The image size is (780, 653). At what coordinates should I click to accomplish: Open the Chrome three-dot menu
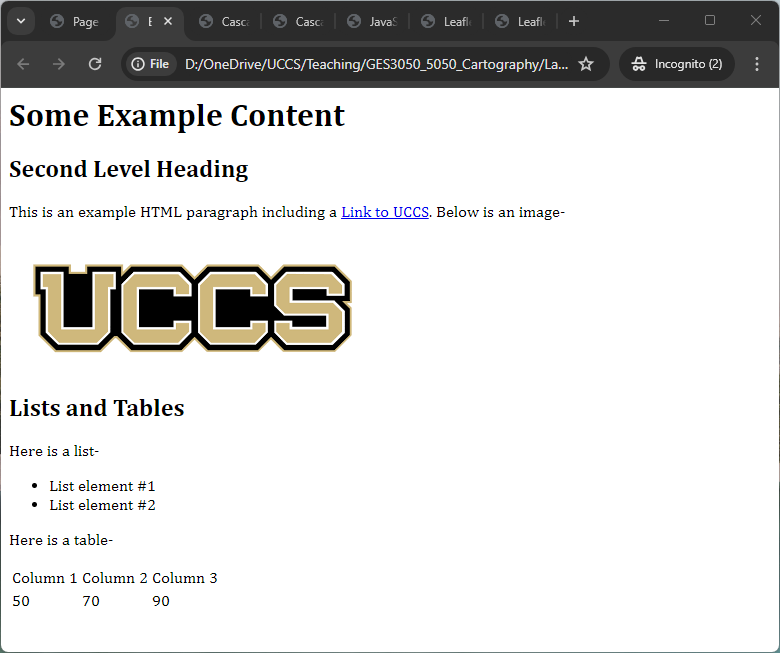coord(757,64)
